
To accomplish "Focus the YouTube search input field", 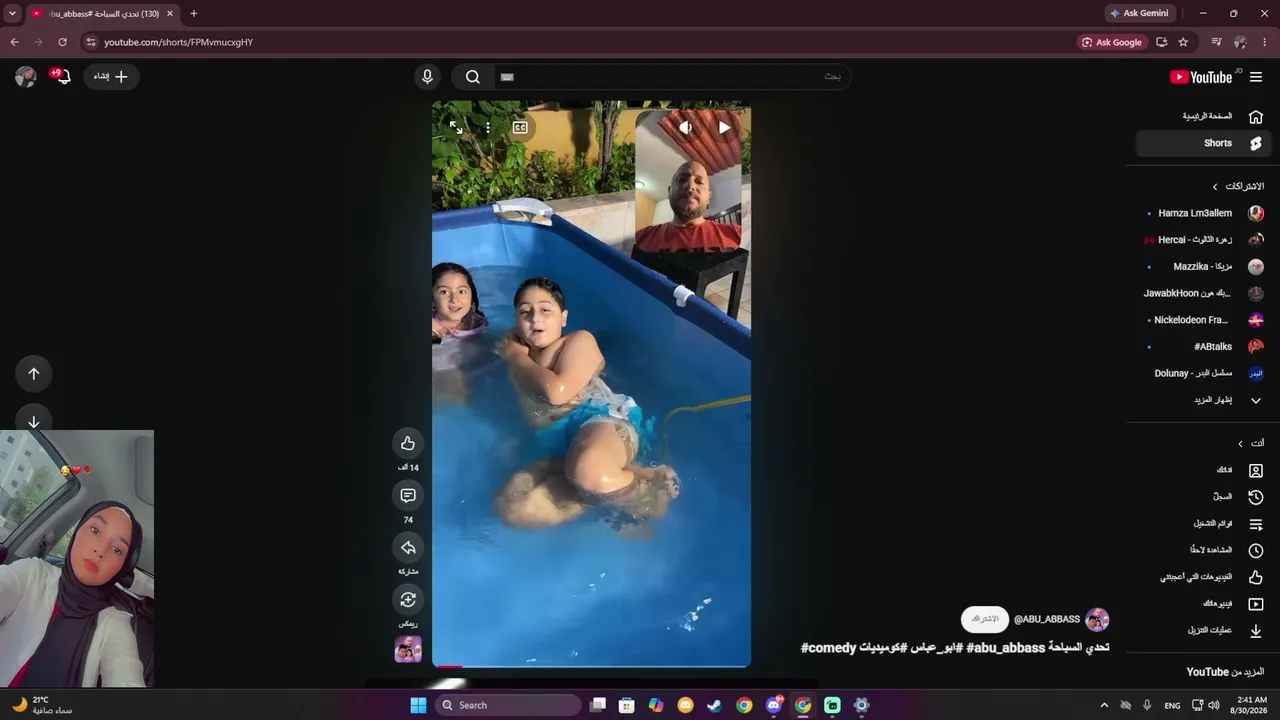I will coord(671,77).
